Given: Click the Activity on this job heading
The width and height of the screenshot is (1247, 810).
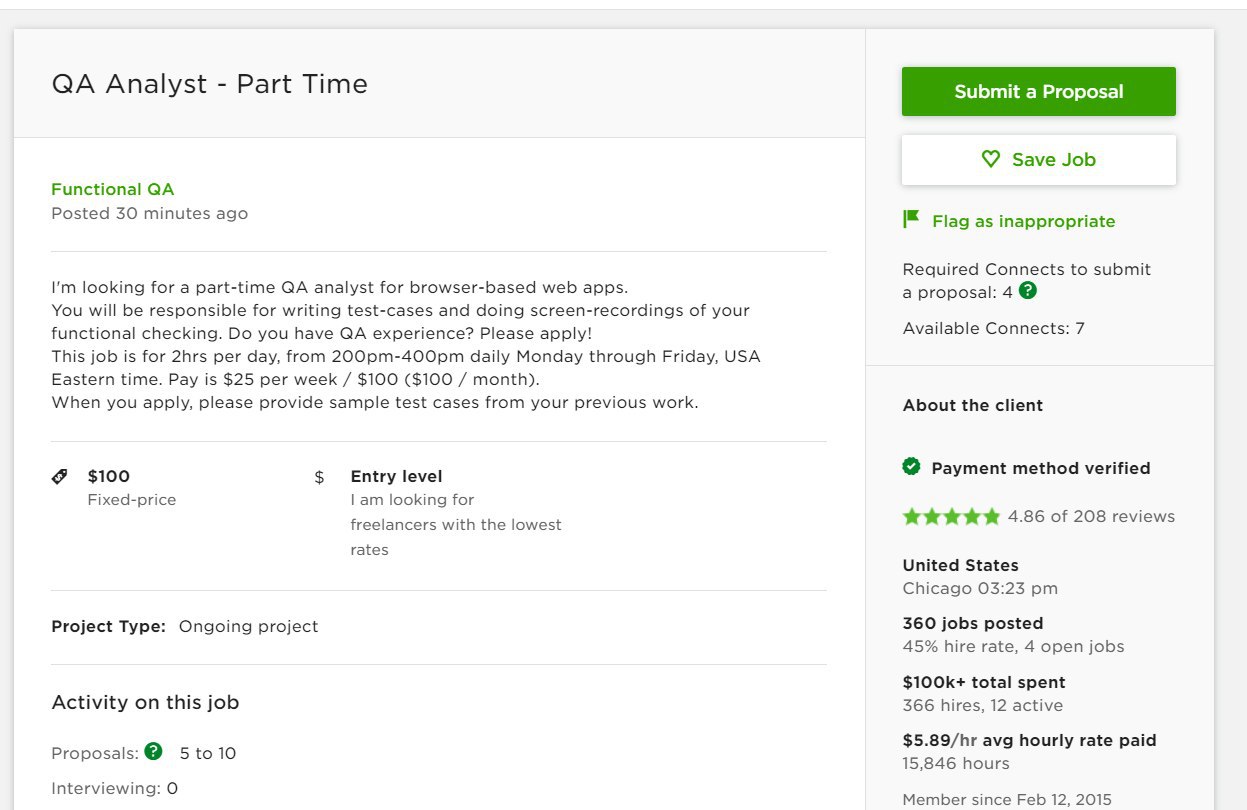Looking at the screenshot, I should [145, 702].
